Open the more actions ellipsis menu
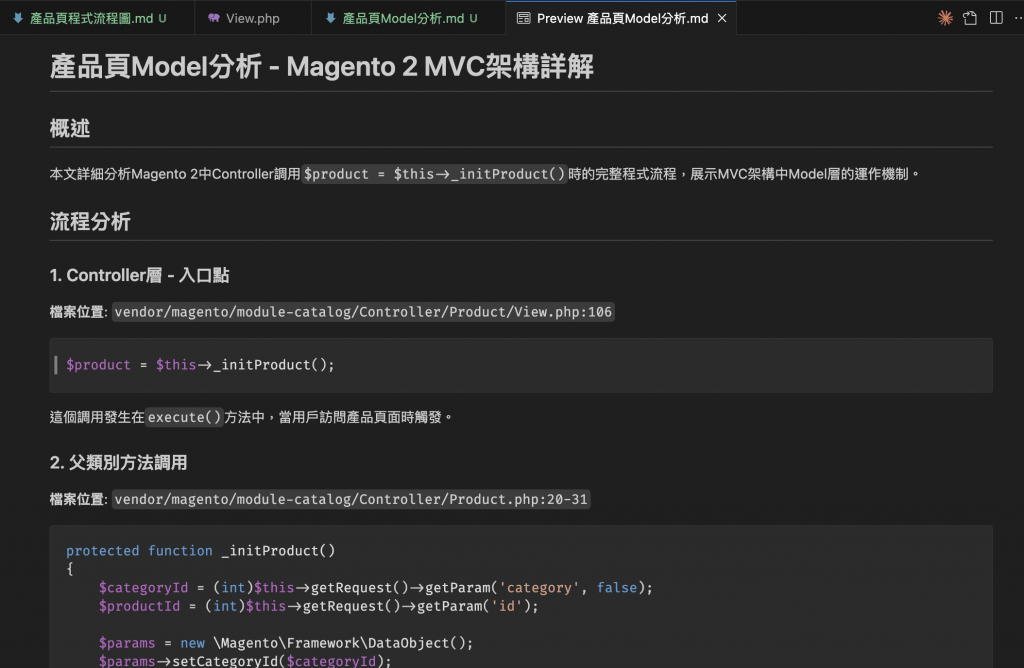 (x=1019, y=18)
